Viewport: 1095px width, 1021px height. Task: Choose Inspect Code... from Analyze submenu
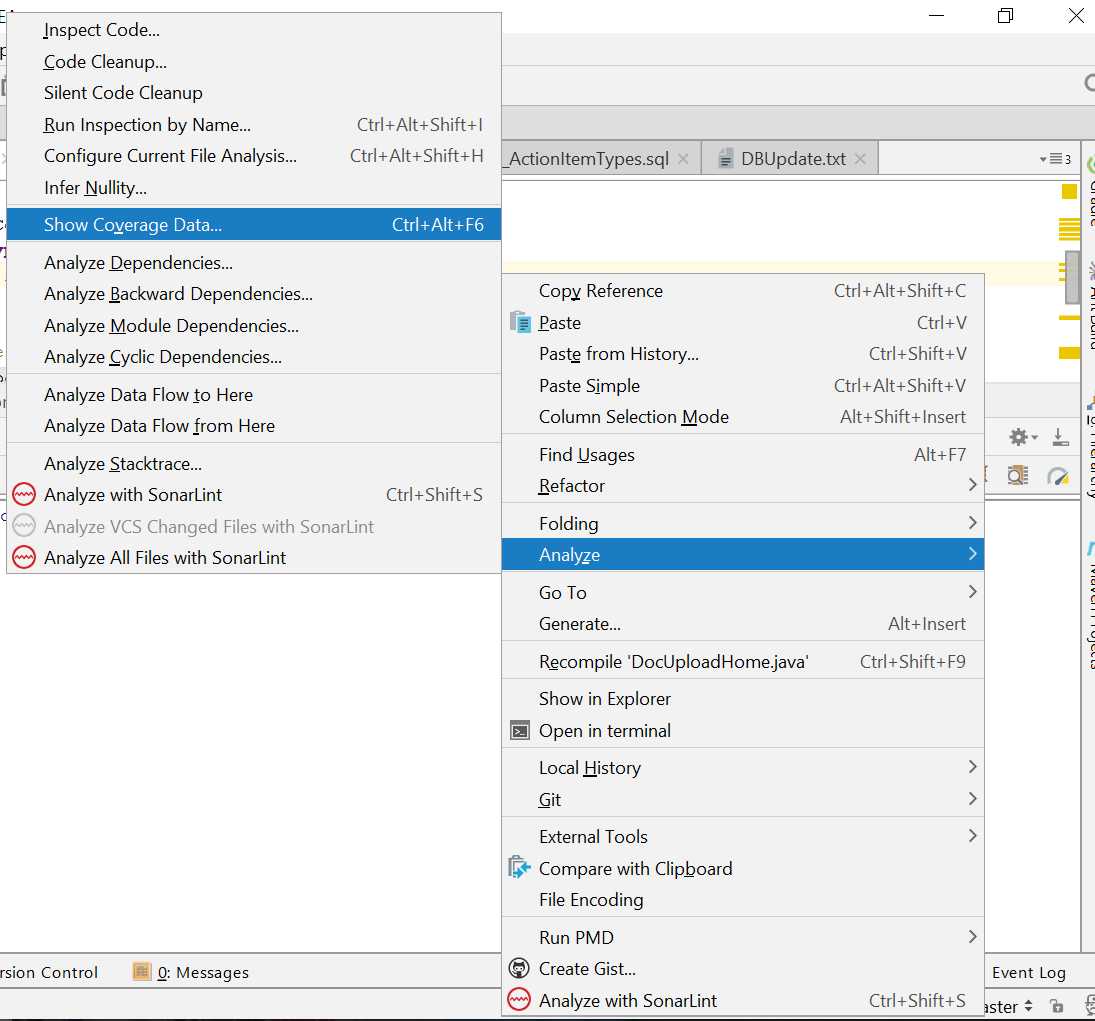253,30
